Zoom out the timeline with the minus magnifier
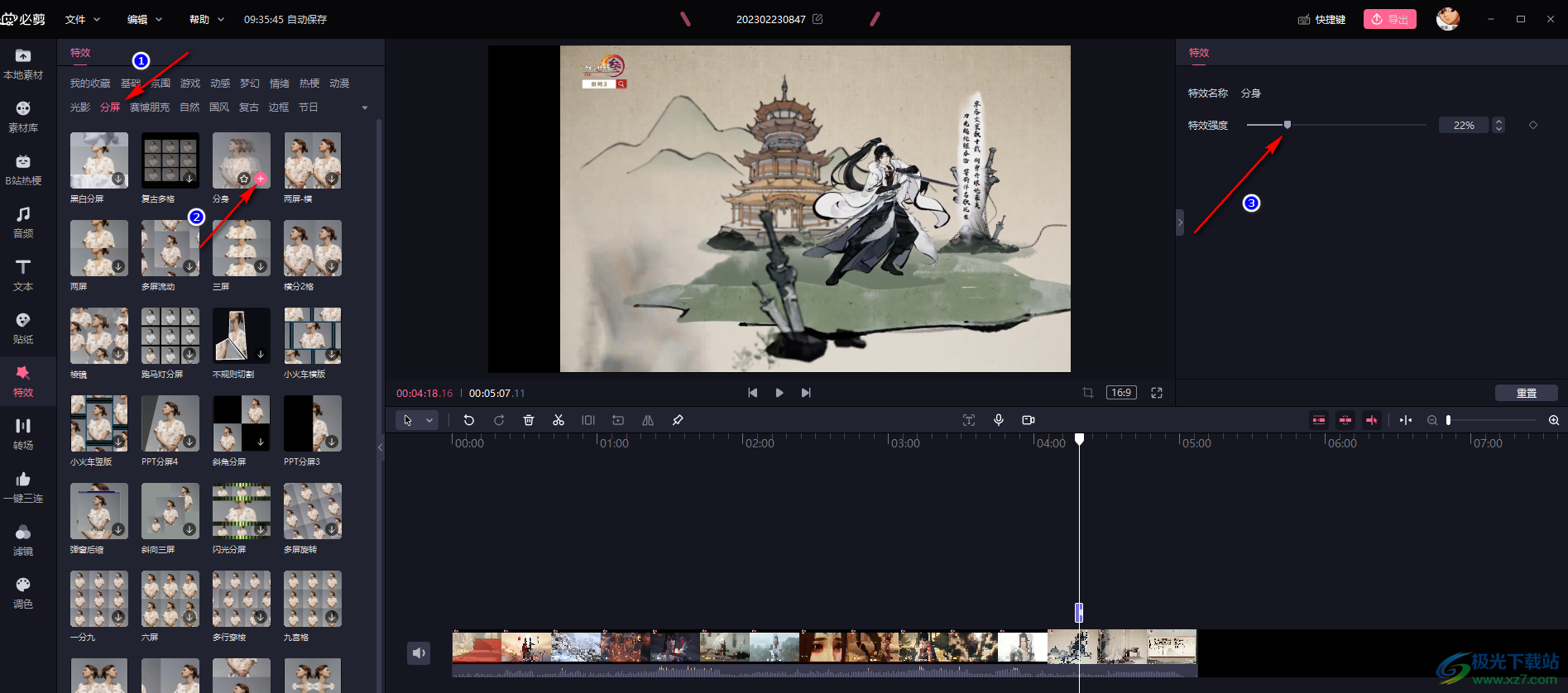Screen dimensions: 1568x693 click(1432, 420)
